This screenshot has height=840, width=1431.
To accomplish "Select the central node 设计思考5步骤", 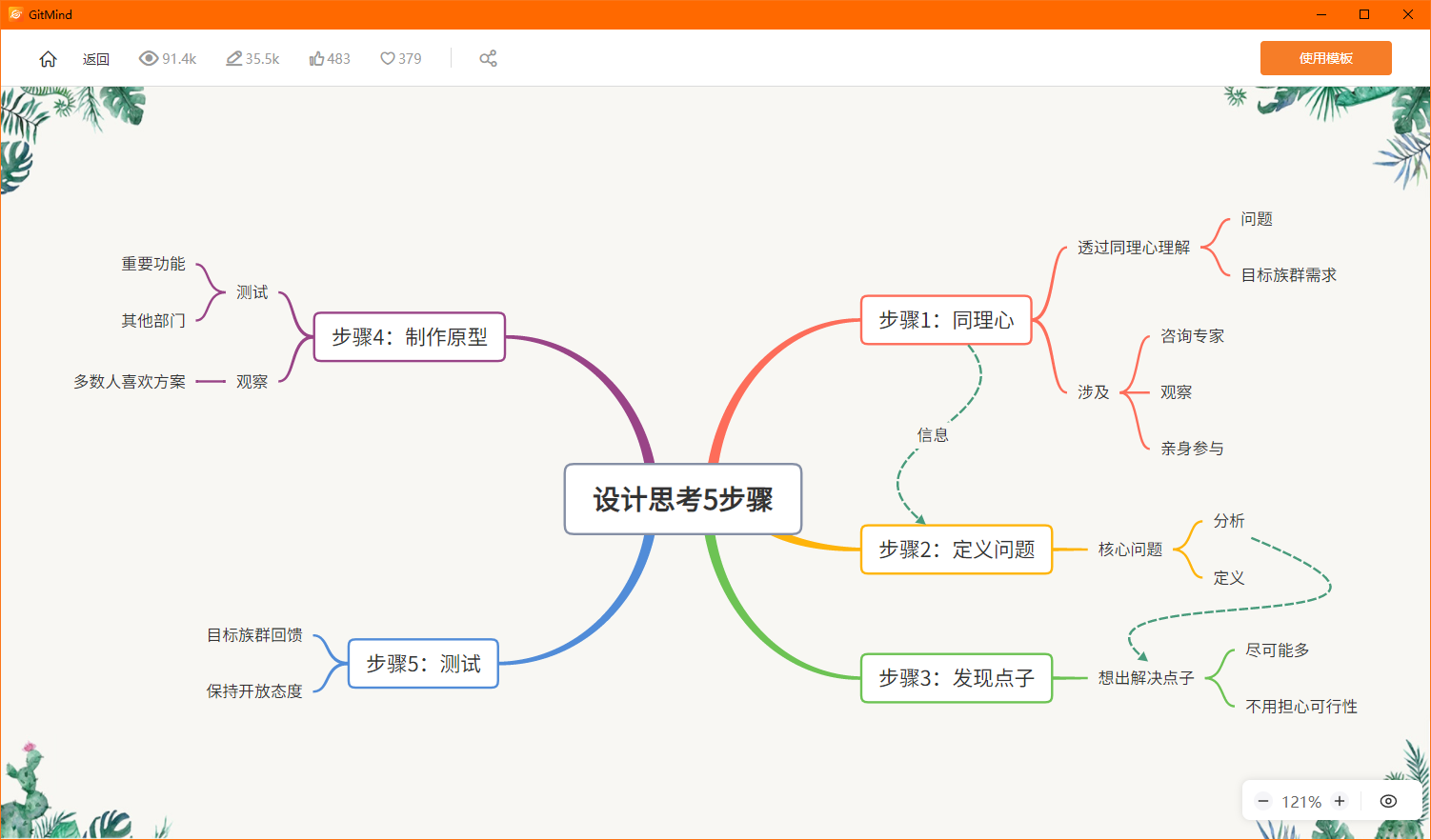I will coord(682,499).
